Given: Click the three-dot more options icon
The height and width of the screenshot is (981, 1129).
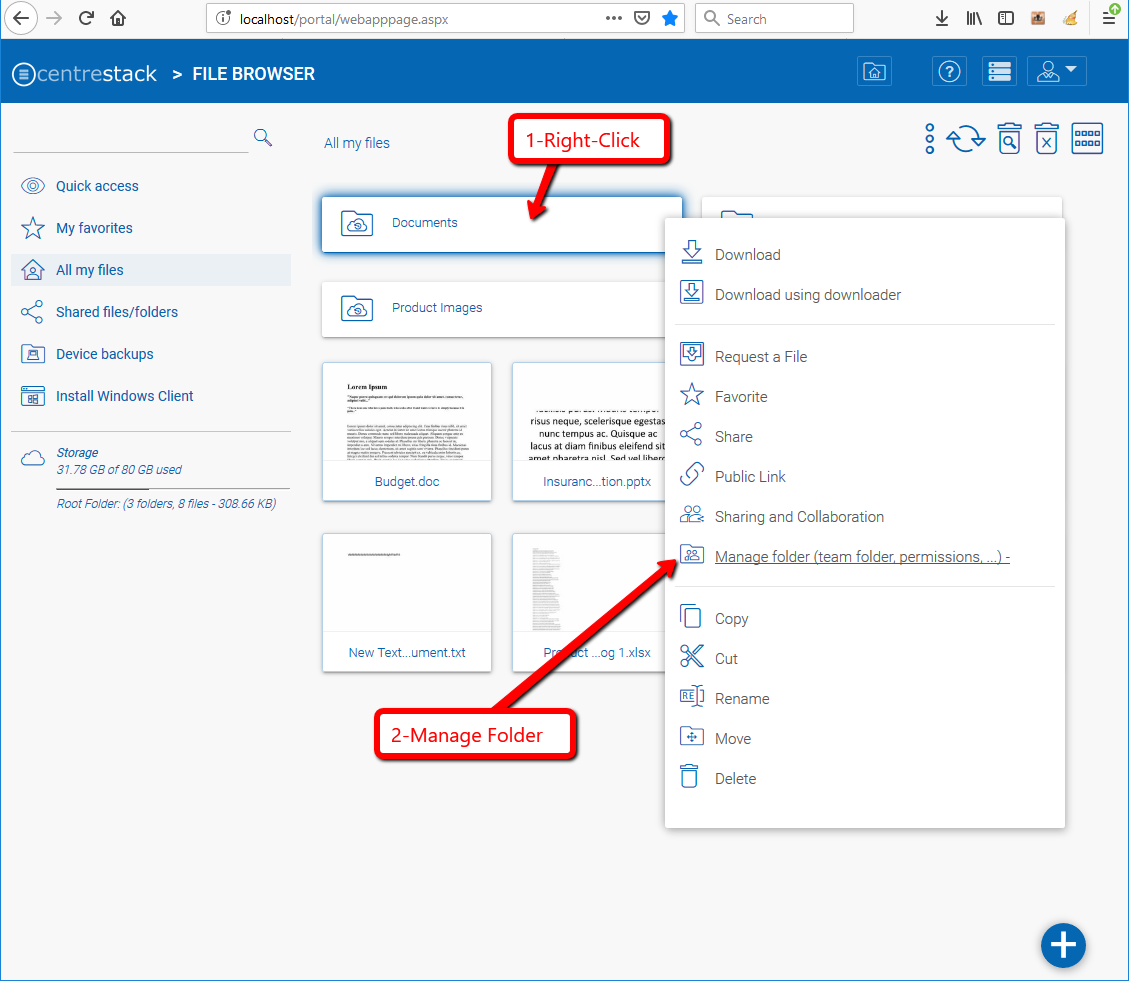Looking at the screenshot, I should tap(930, 139).
